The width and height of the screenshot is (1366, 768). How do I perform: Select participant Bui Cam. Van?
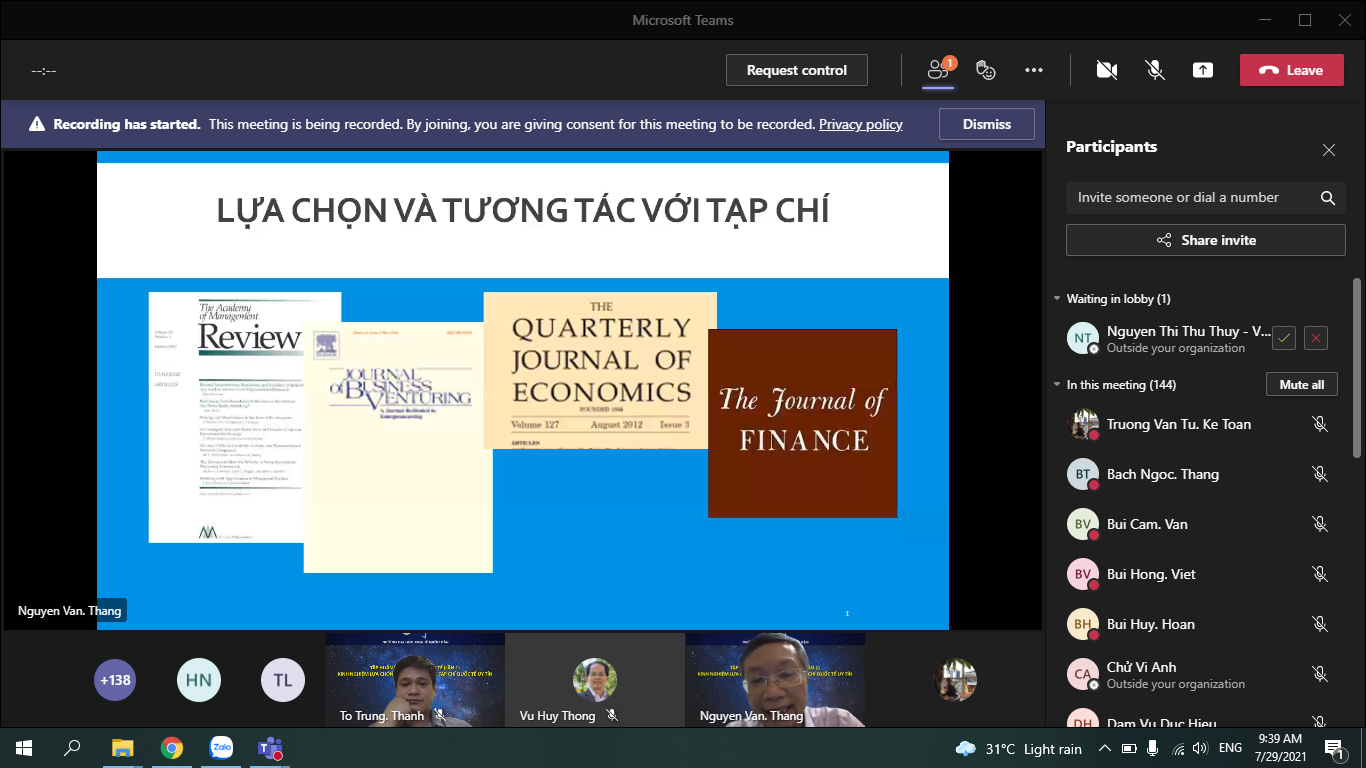pyautogui.click(x=1200, y=524)
